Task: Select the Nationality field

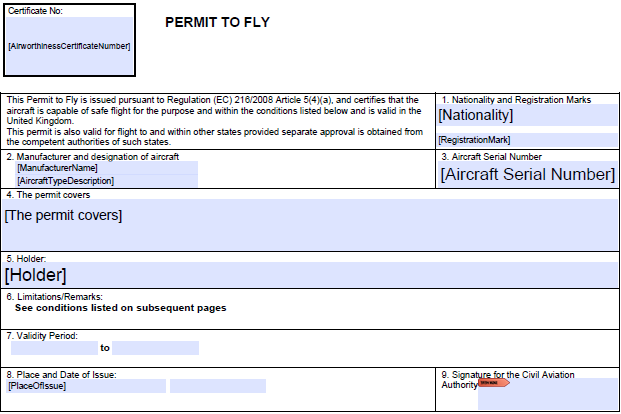Action: coord(527,115)
